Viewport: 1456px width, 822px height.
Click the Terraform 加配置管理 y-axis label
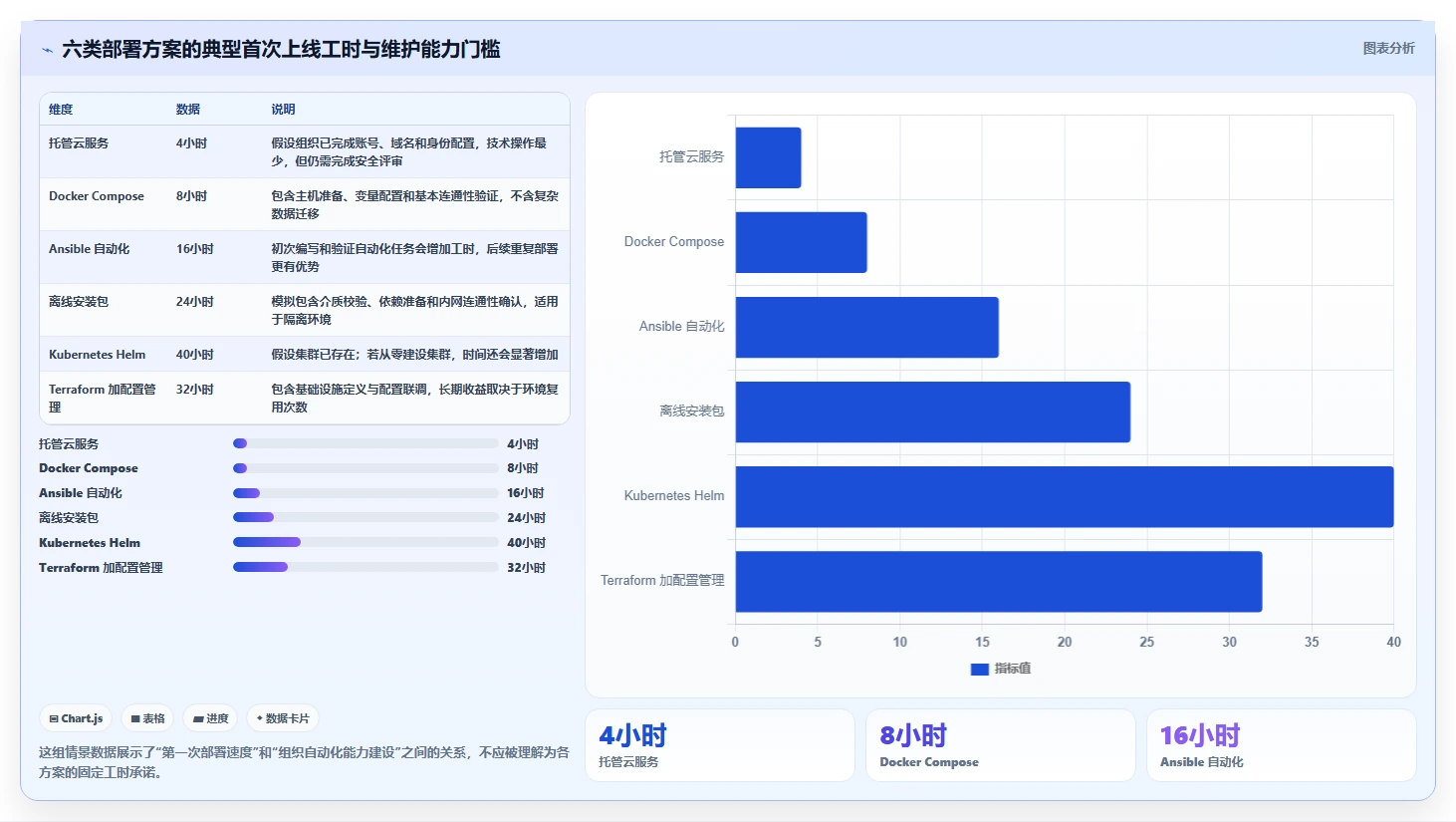pyautogui.click(x=662, y=581)
